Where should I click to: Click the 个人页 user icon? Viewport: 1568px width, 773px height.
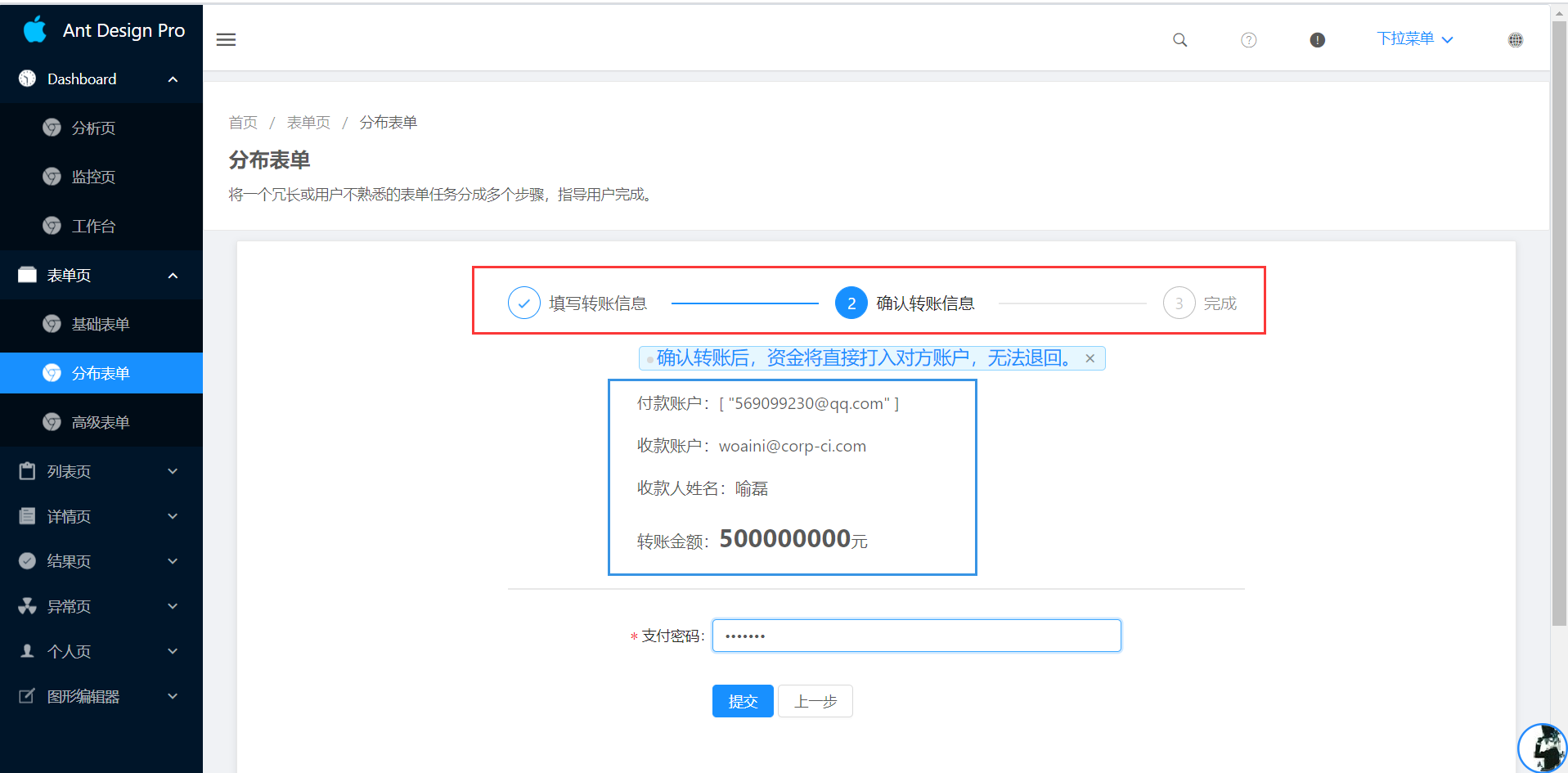[x=27, y=651]
